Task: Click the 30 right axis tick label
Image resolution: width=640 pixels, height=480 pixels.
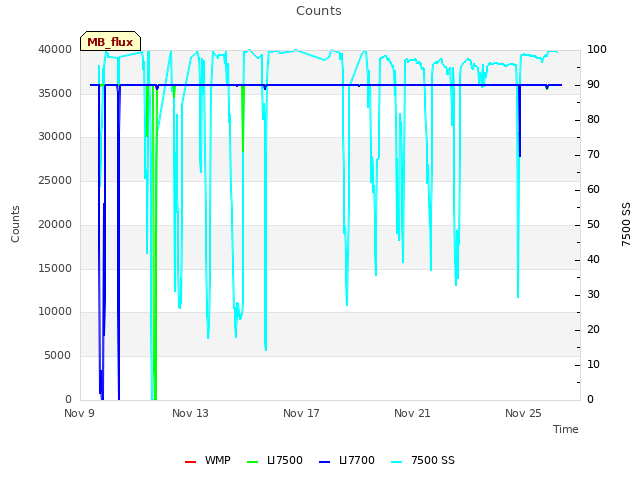Action: coord(593,295)
